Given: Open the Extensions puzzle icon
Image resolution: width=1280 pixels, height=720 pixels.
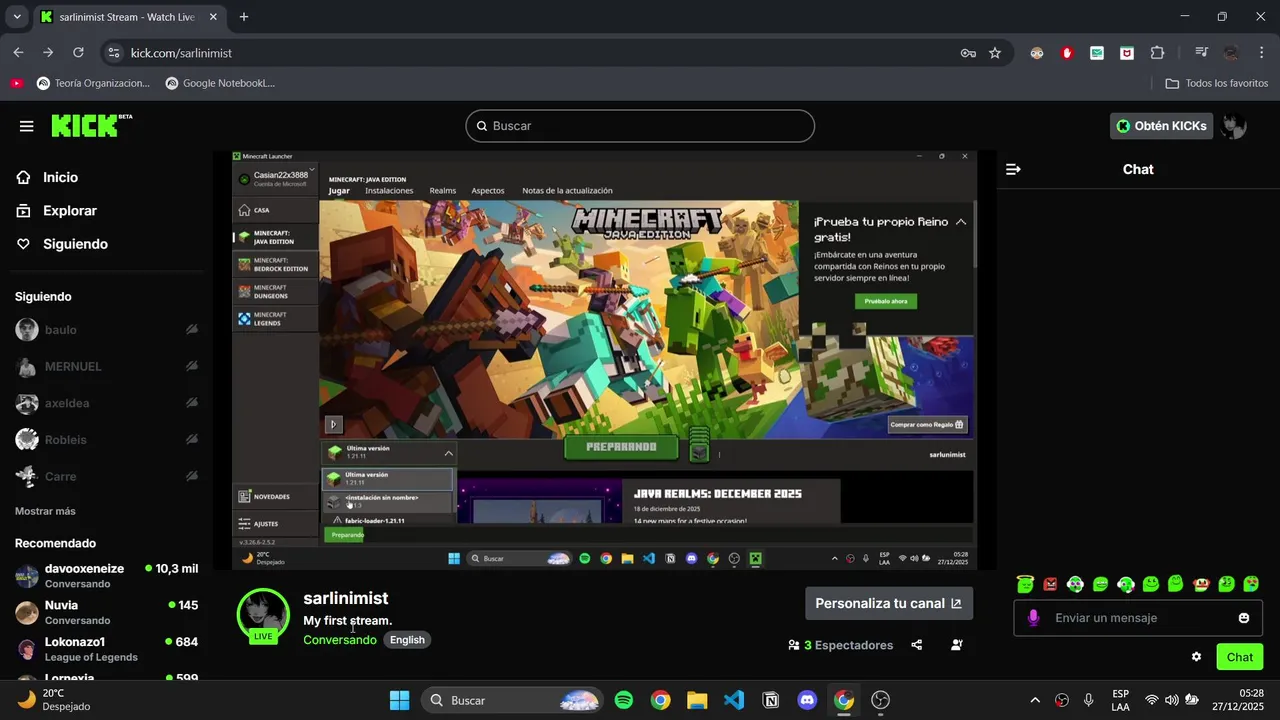Looking at the screenshot, I should (1157, 53).
